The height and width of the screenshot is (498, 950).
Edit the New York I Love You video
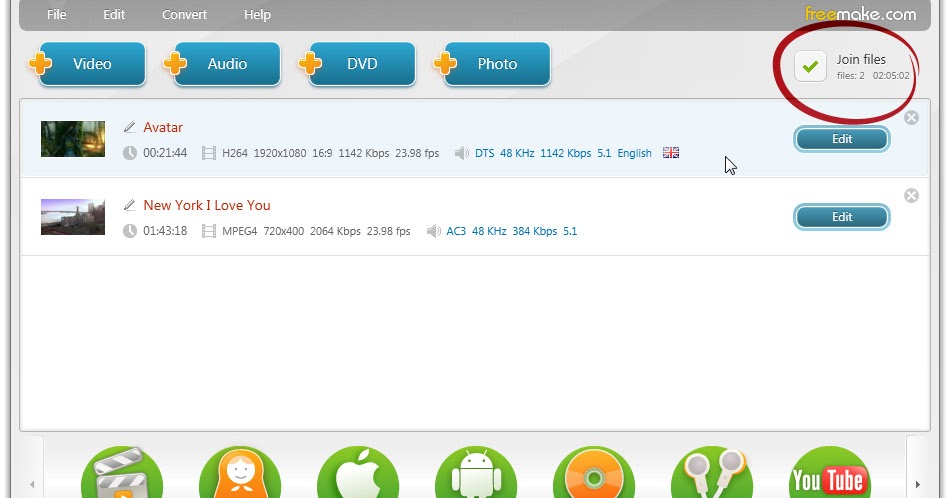pyautogui.click(x=842, y=217)
